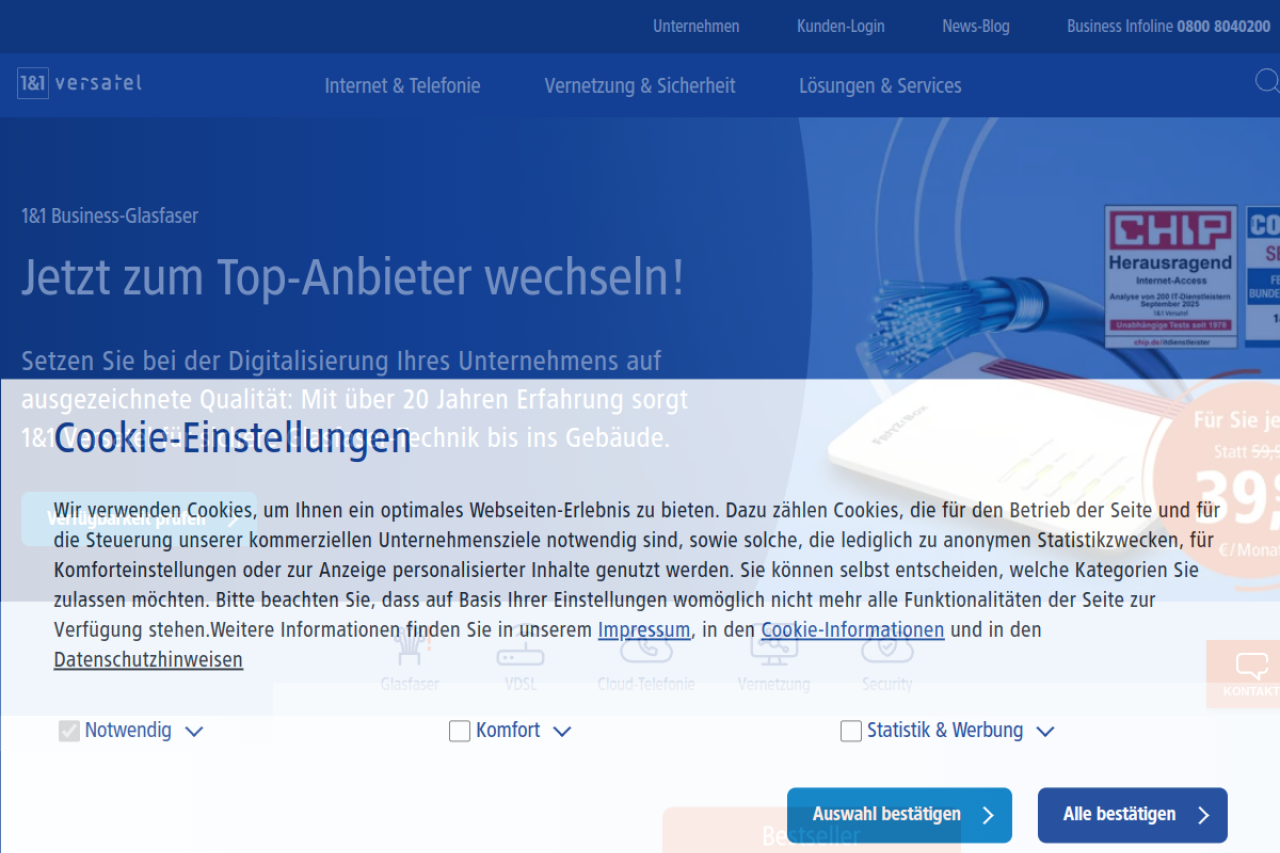Select the VDSL product icon
The image size is (1280, 853).
520,645
